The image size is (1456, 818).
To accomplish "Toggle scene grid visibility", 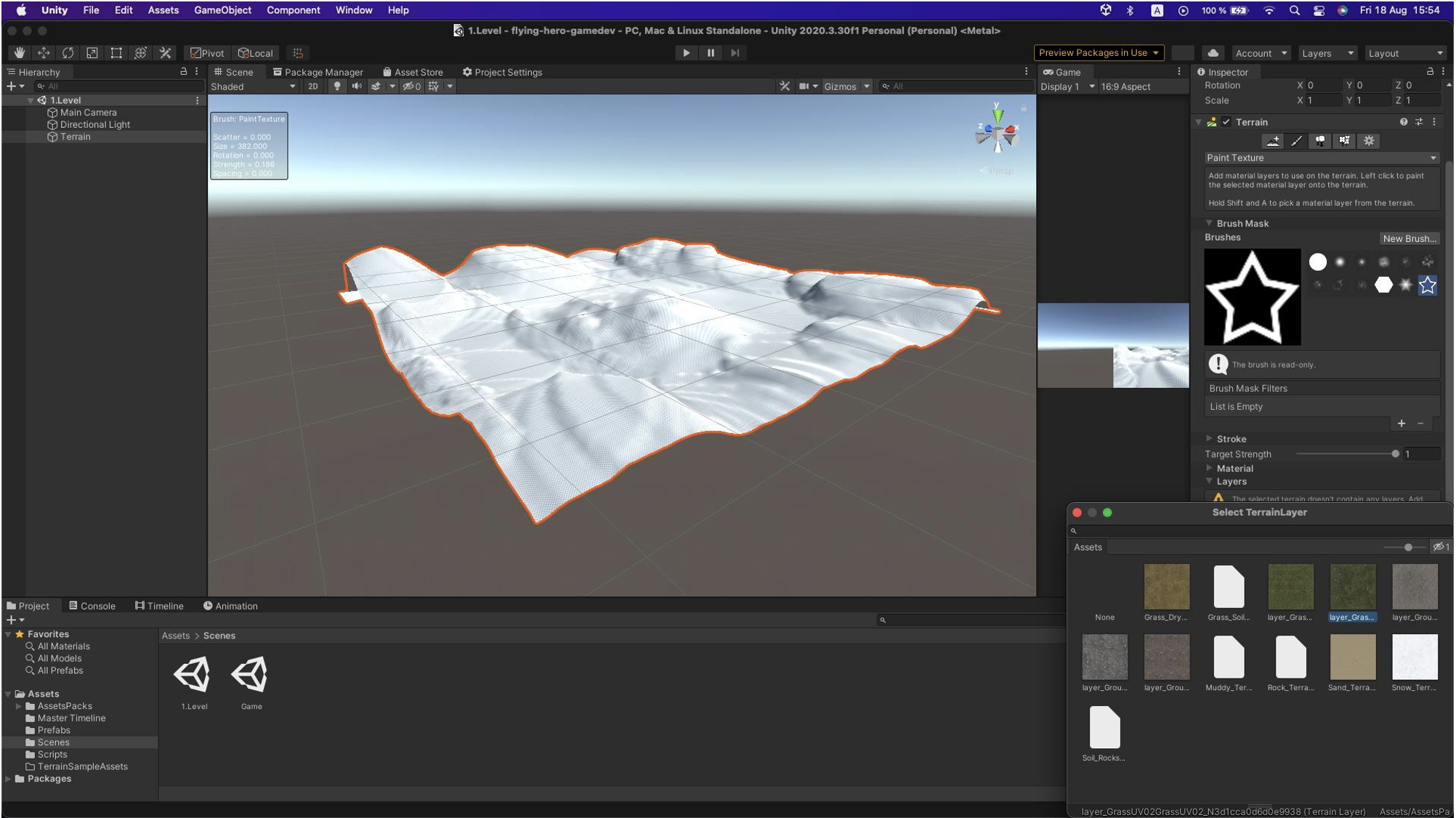I will click(x=434, y=86).
